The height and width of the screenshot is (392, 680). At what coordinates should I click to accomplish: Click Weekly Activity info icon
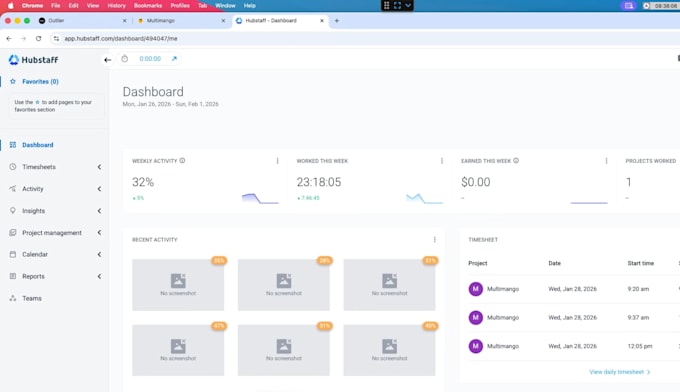182,160
